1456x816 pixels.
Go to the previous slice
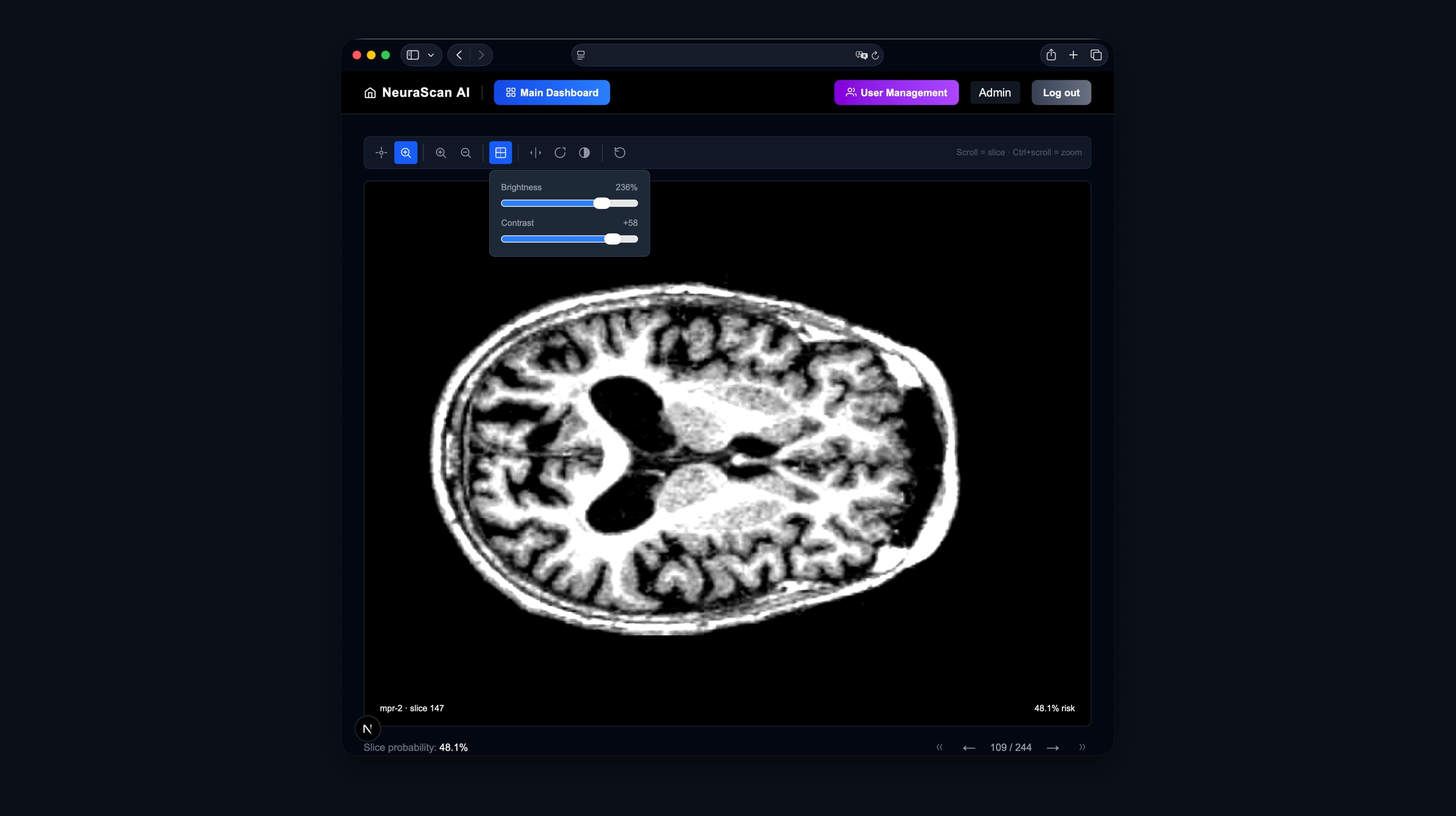969,748
